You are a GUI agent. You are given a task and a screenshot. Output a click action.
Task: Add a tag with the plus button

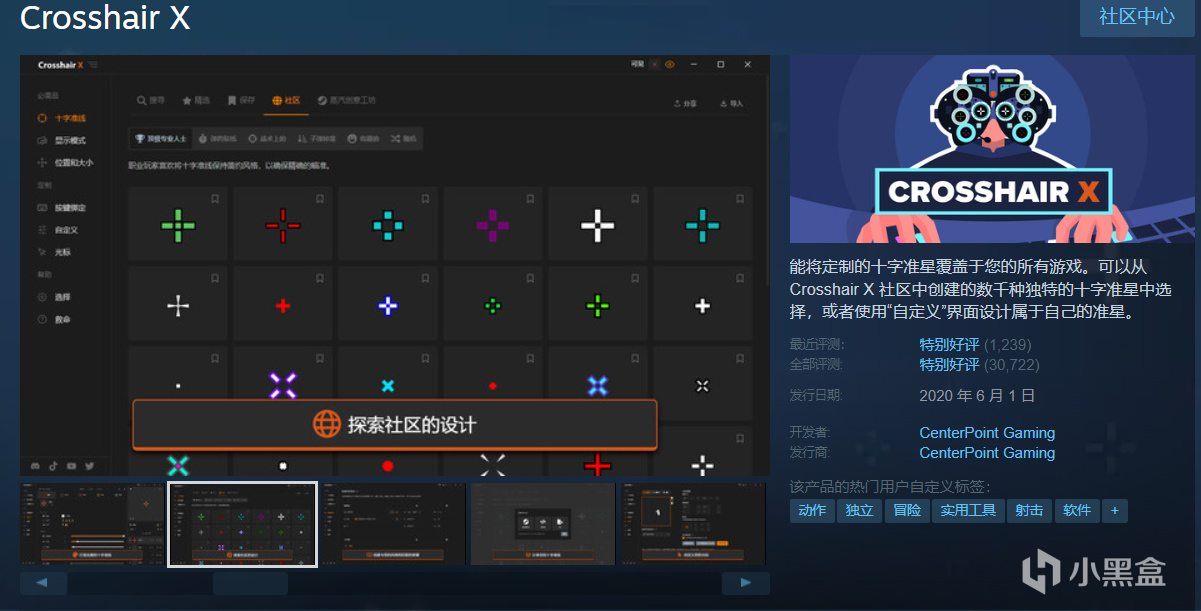tap(1114, 510)
